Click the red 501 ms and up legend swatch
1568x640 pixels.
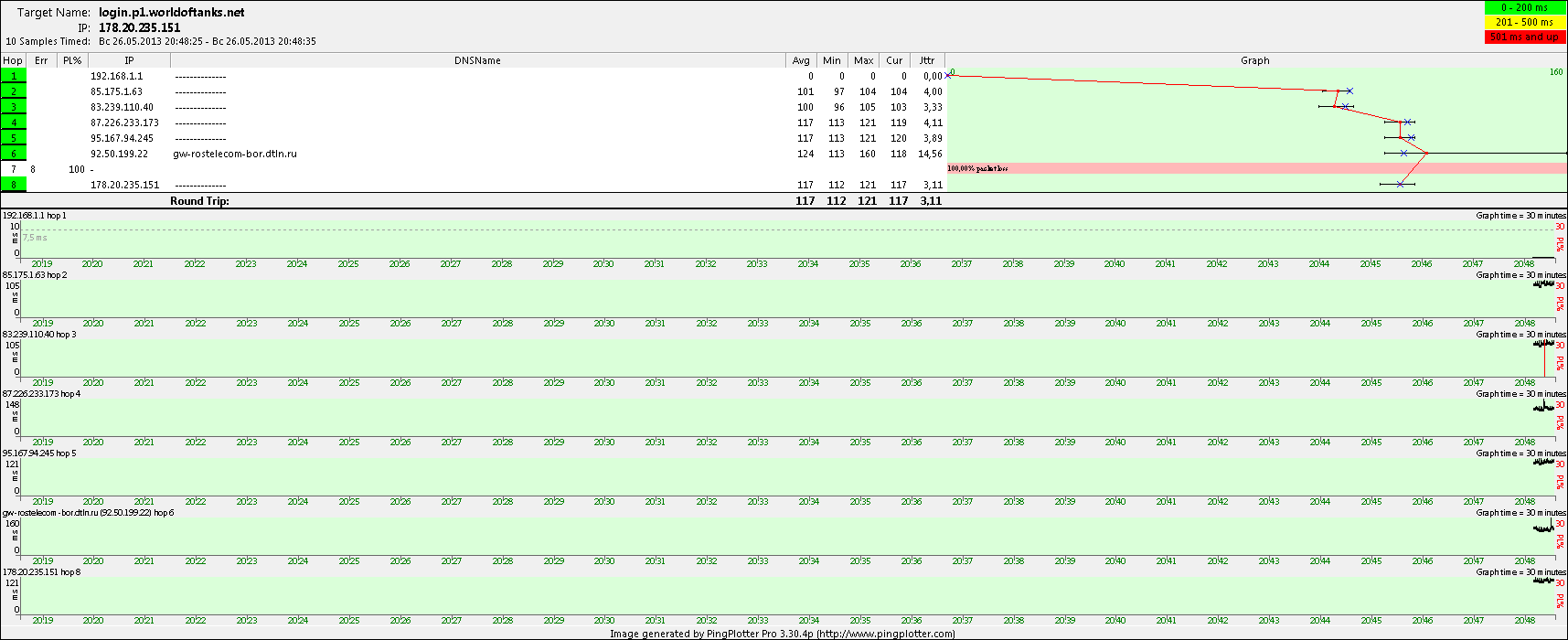1524,37
